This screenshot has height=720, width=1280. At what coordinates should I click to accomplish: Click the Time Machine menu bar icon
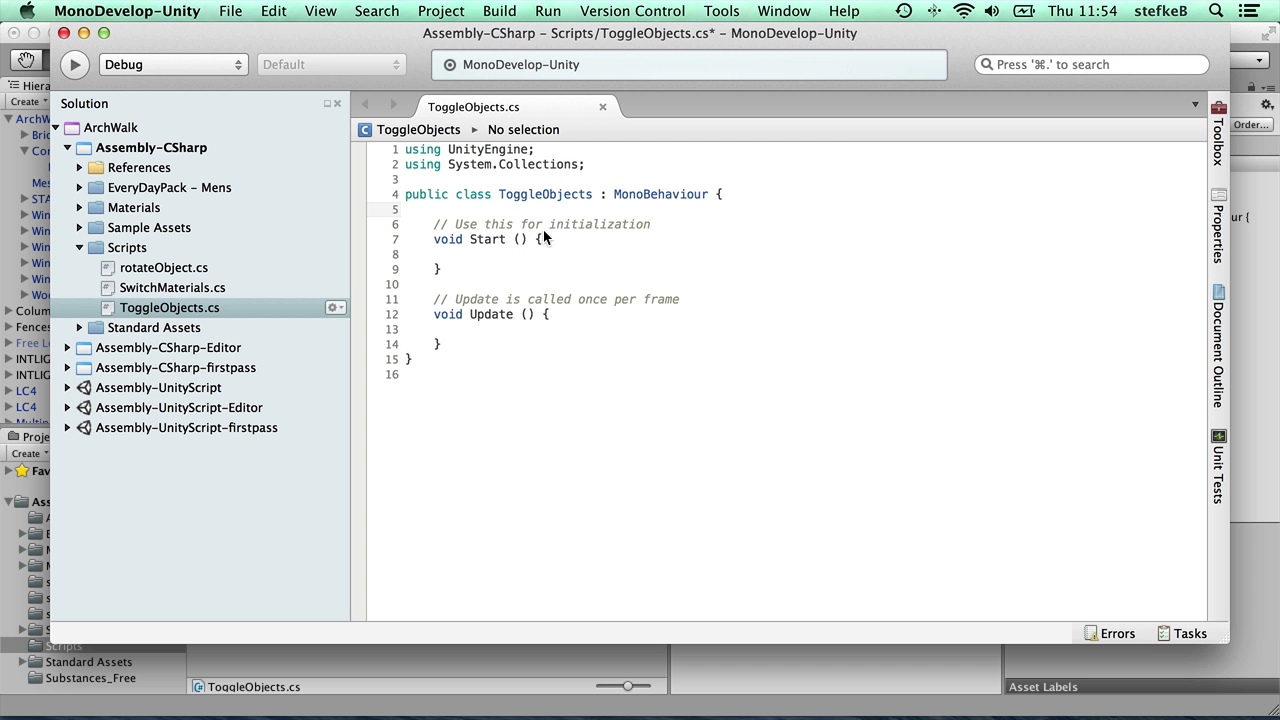click(x=904, y=11)
